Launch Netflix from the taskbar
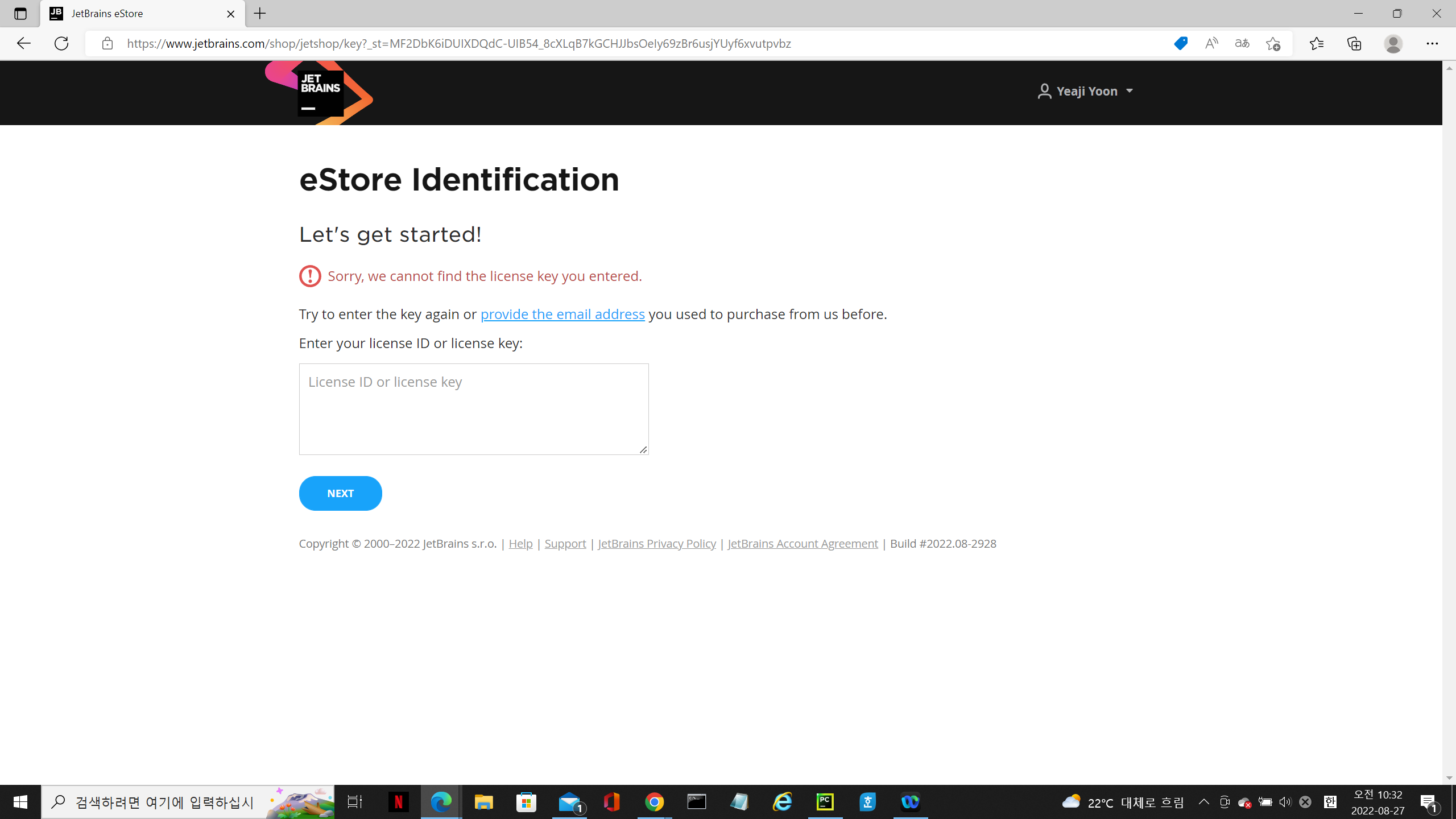This screenshot has width=1456, height=819. tap(399, 802)
